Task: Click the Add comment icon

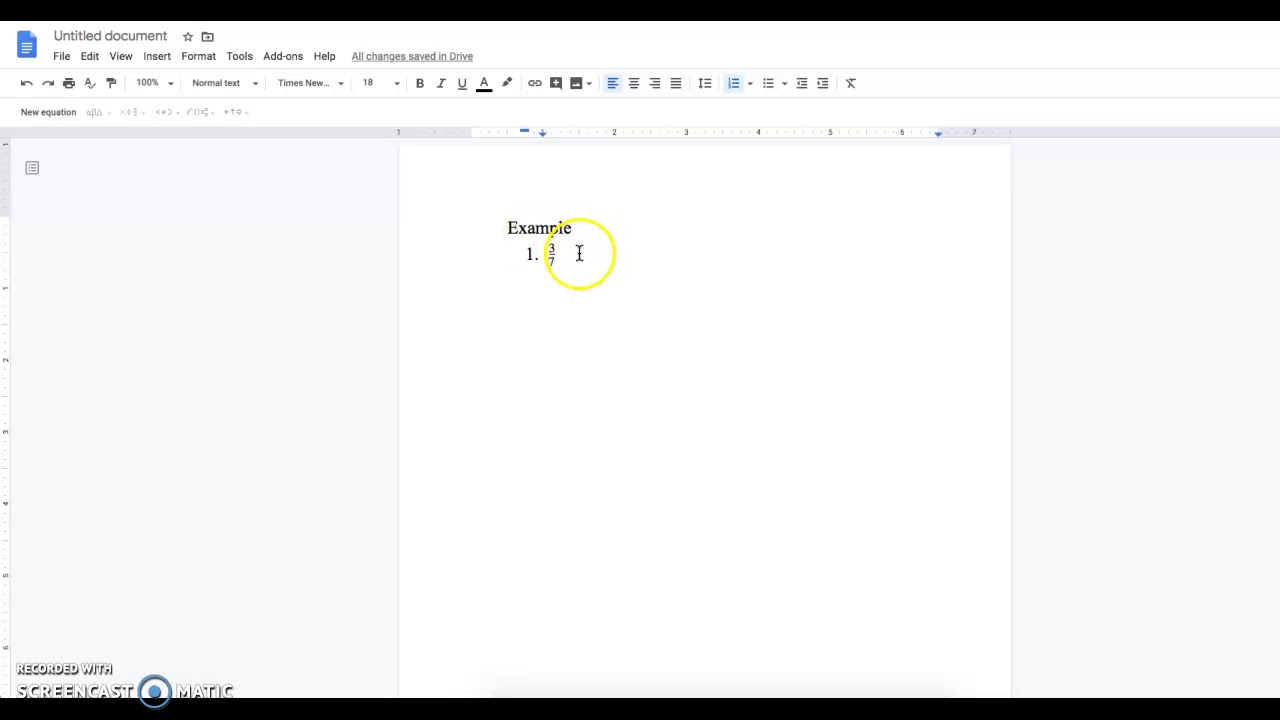Action: [556, 83]
